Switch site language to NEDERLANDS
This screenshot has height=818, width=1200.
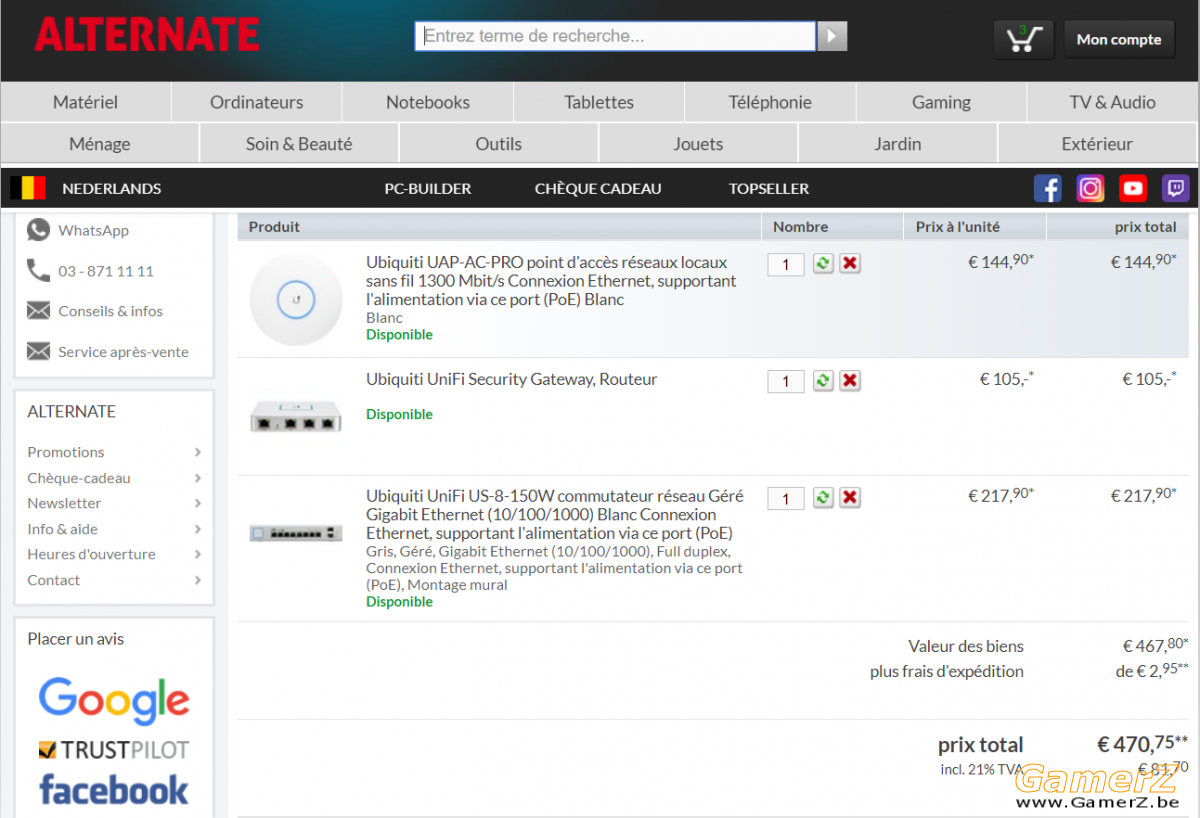(x=112, y=188)
